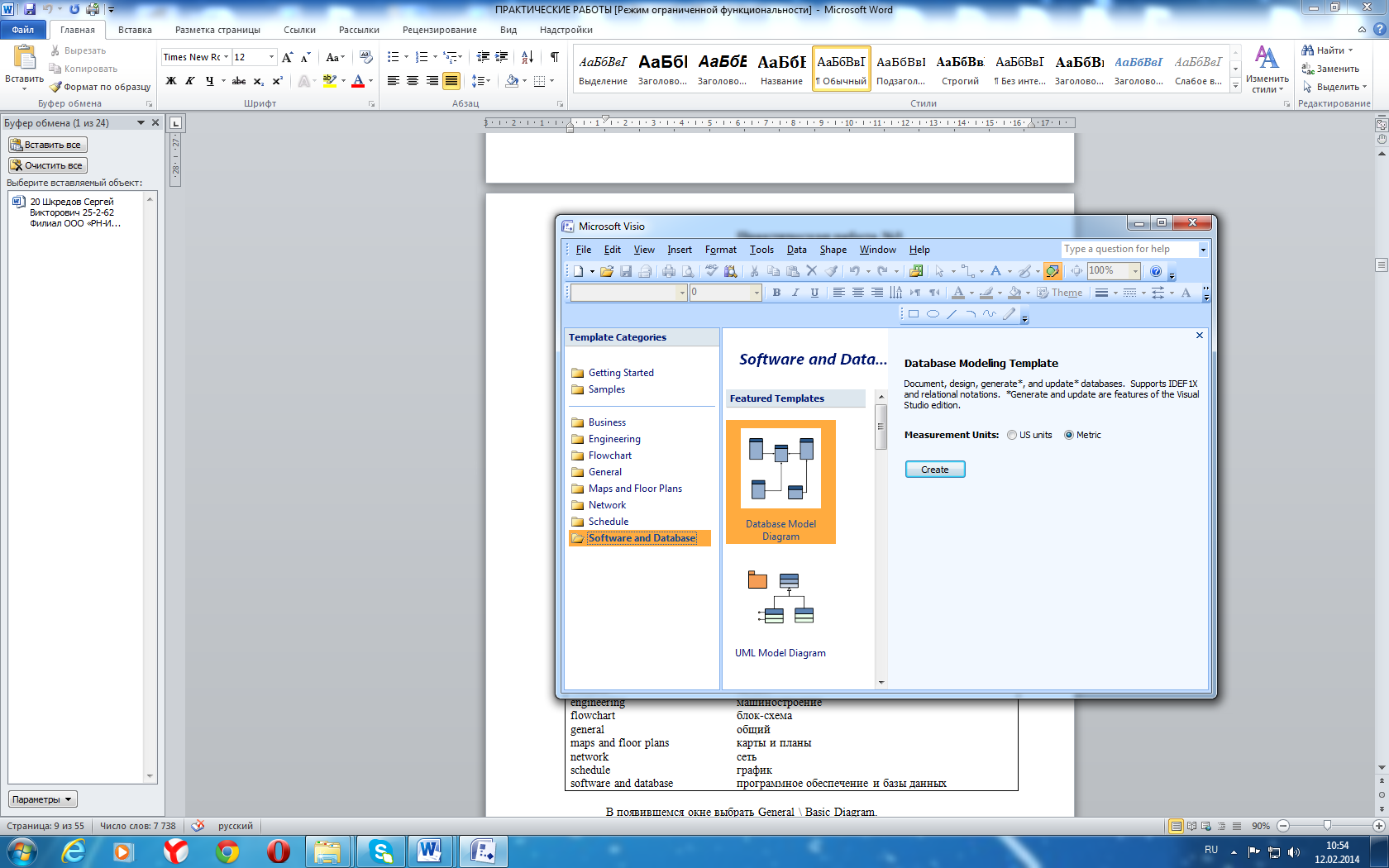
Task: Click the font color A swatch in Word ribbon
Action: (358, 81)
